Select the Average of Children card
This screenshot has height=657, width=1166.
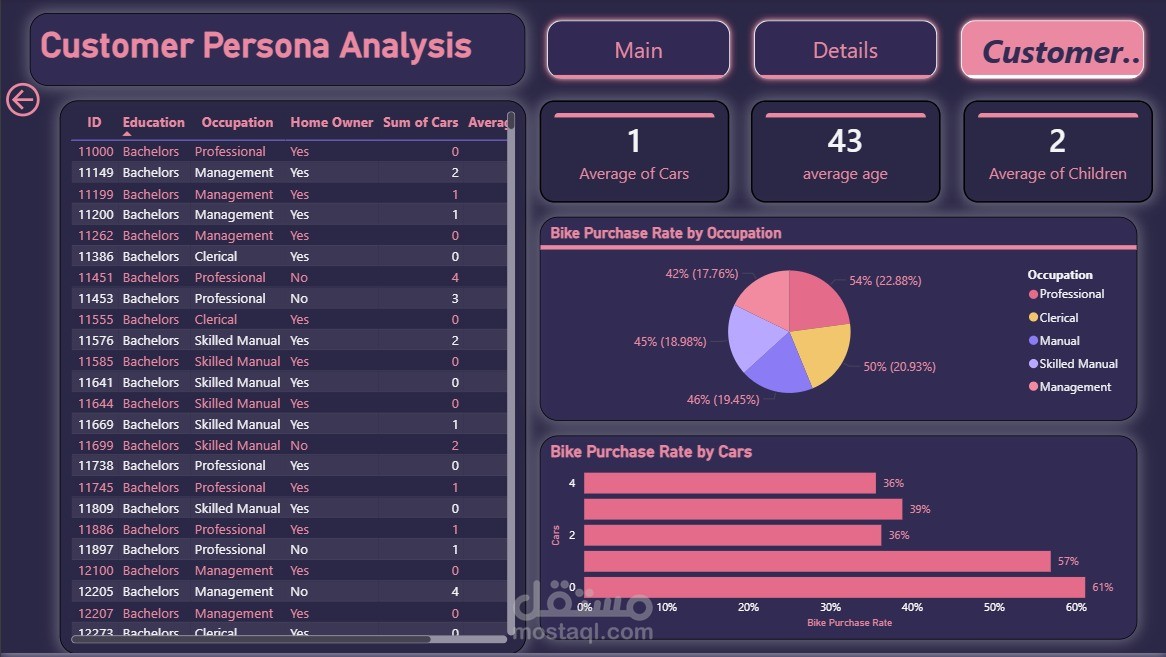point(1057,152)
